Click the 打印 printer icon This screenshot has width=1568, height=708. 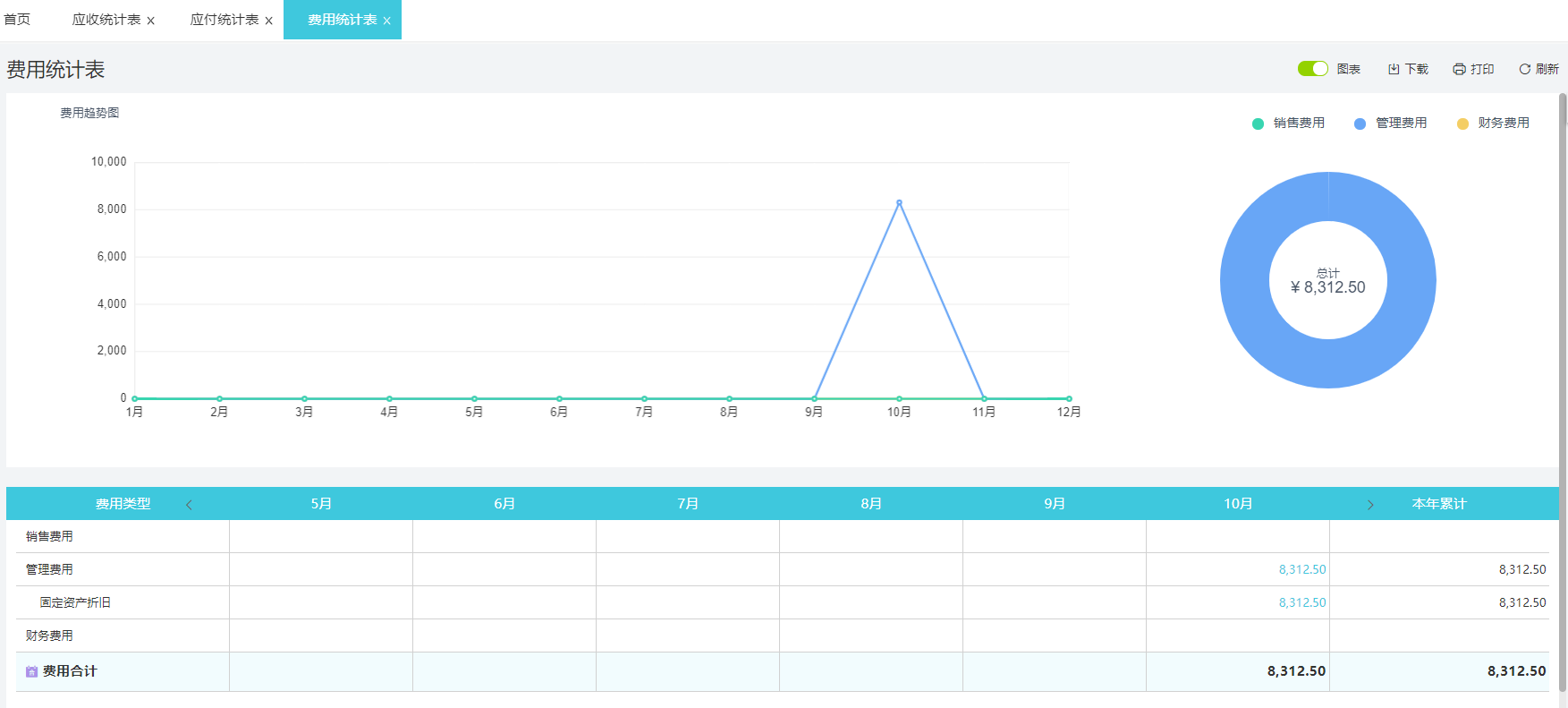click(x=1459, y=69)
